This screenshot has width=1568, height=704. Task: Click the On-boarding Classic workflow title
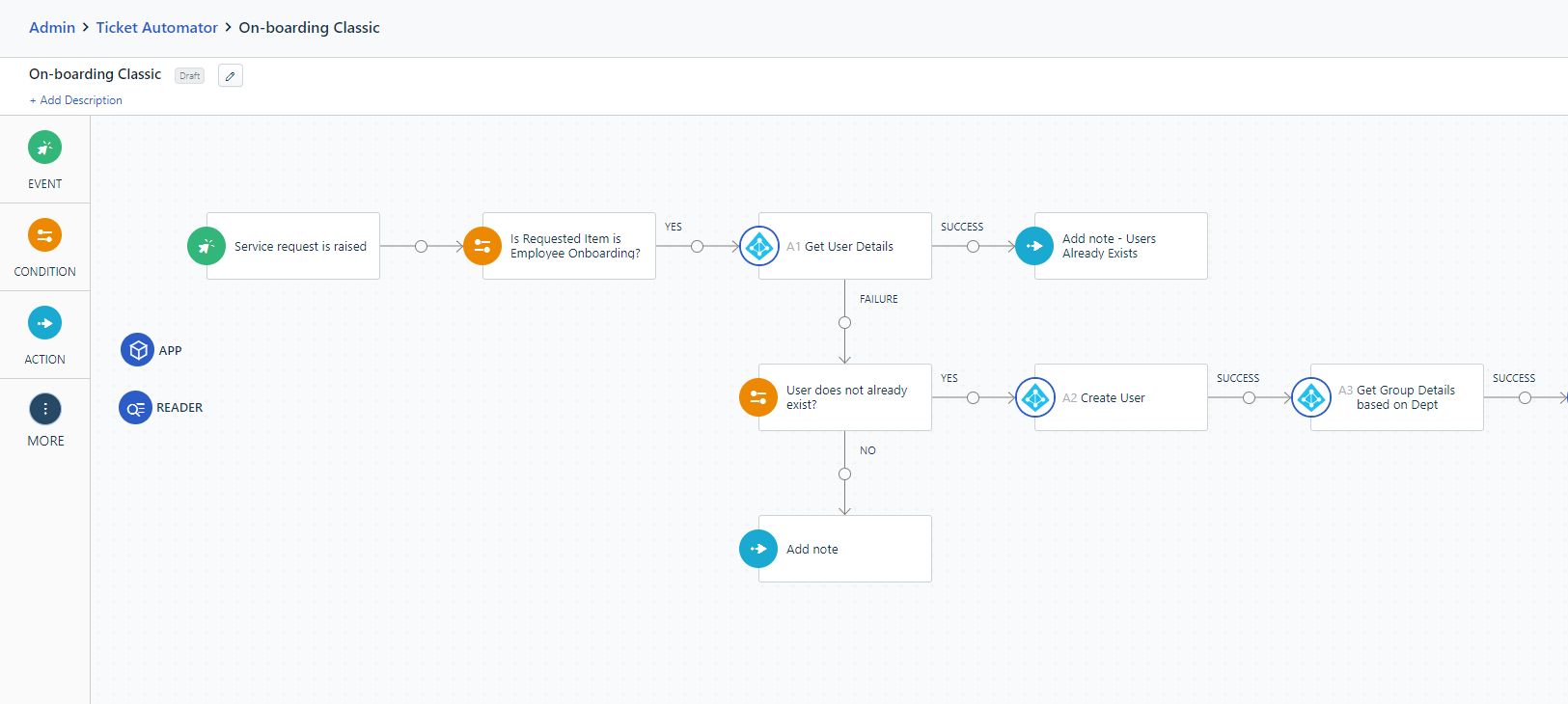click(95, 74)
